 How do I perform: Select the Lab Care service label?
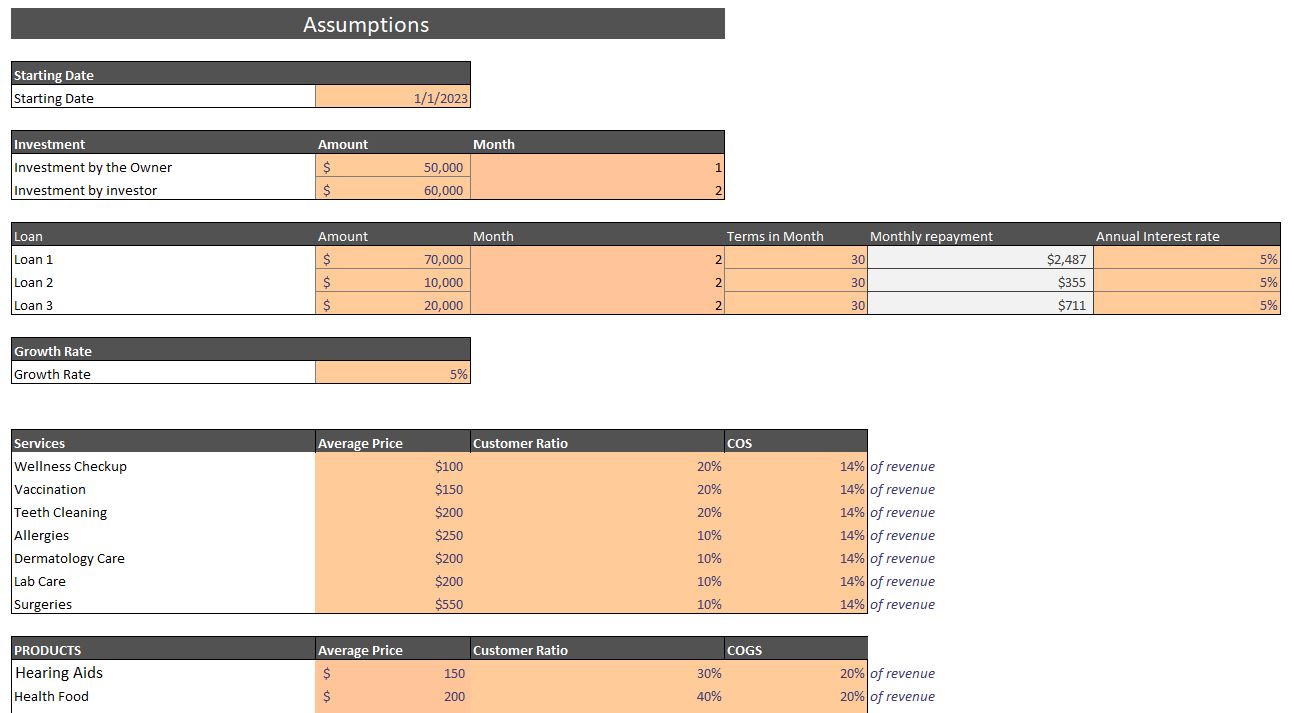pos(163,581)
